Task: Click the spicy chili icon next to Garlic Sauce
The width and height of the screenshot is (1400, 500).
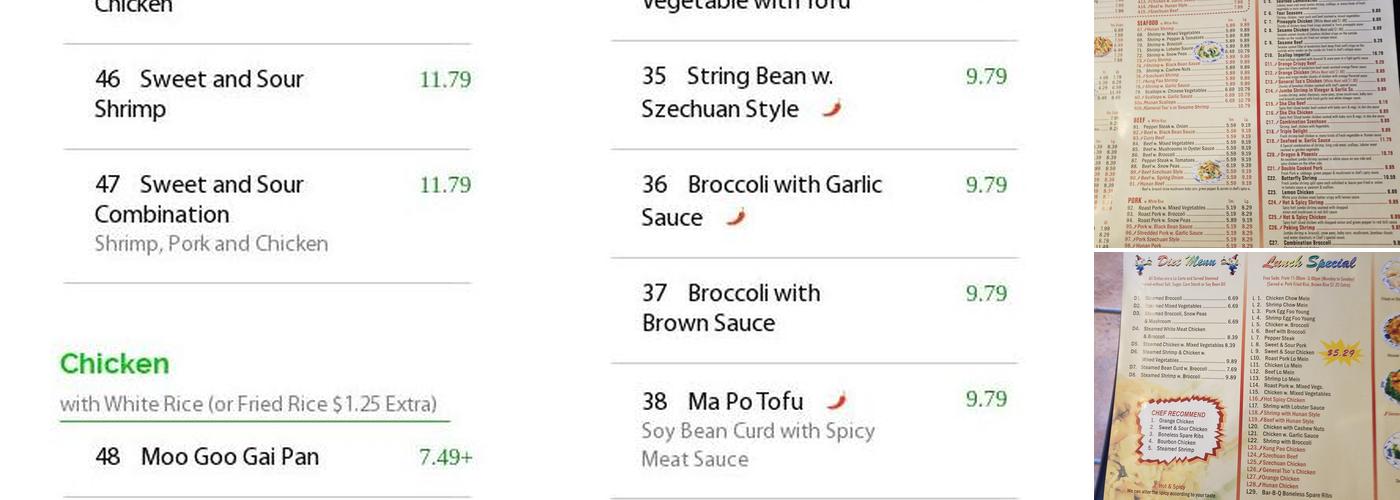Action: coord(736,217)
